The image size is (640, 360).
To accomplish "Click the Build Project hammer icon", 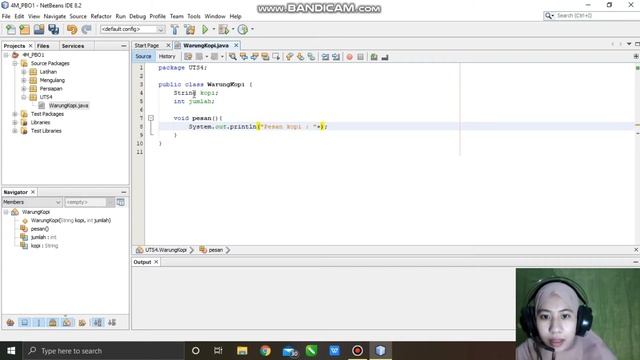I will [175, 29].
